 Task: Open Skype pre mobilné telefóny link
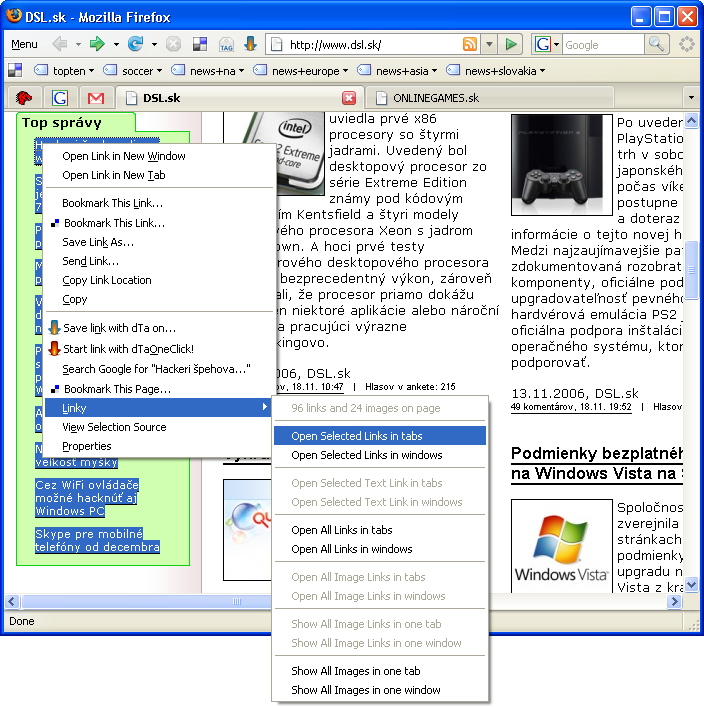pos(97,540)
